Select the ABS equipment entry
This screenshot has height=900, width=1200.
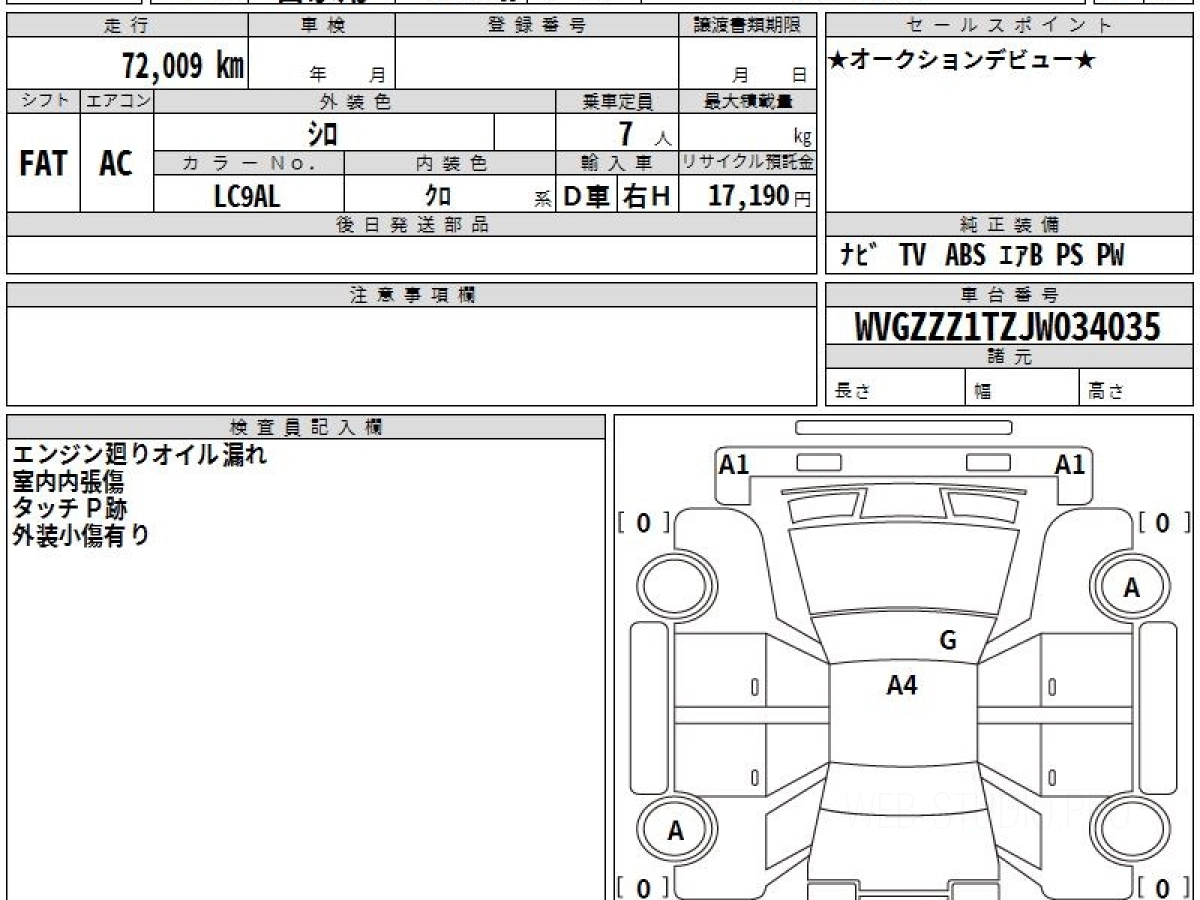click(x=965, y=256)
